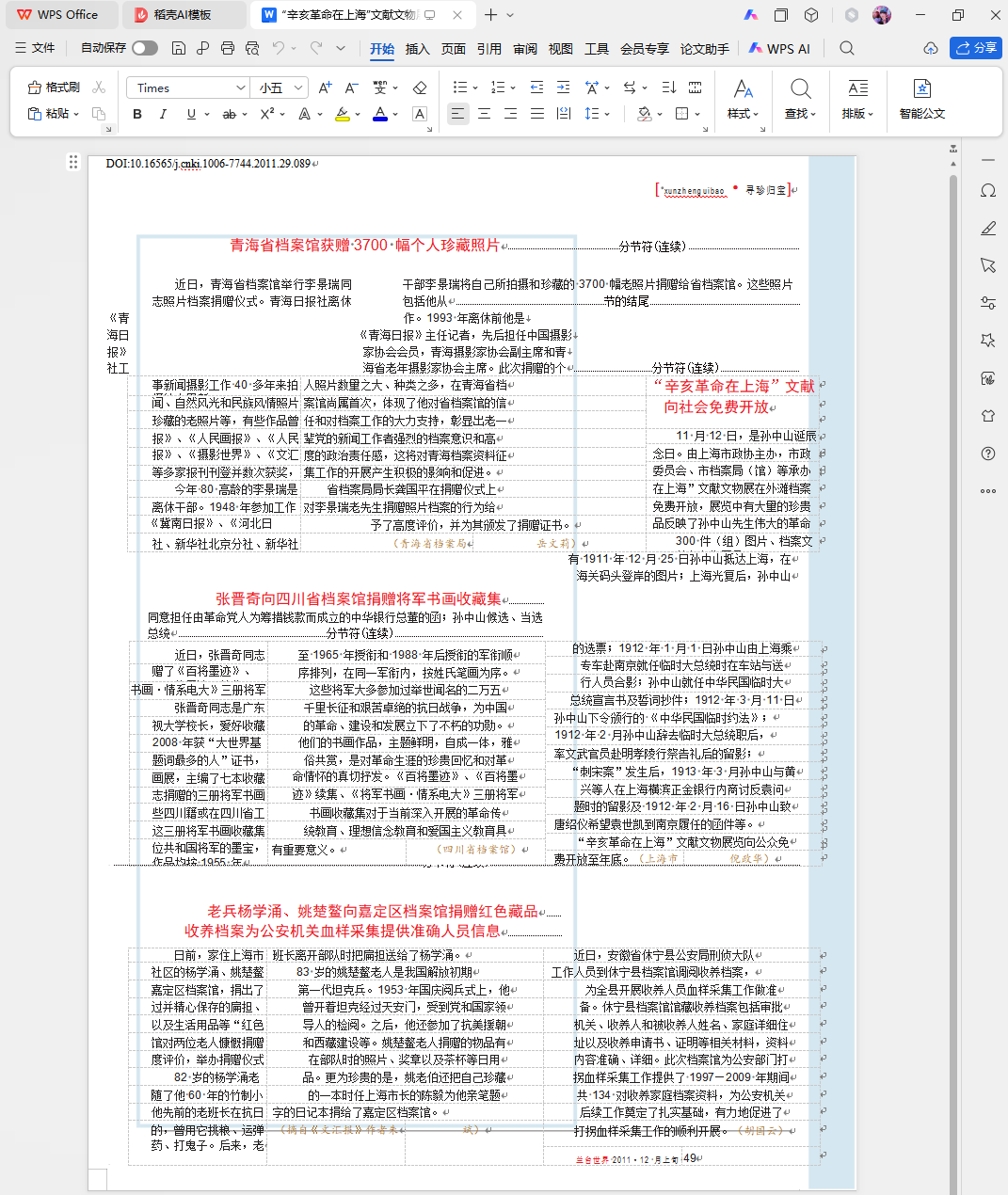Toggle underline formatting
Image resolution: width=1008 pixels, height=1195 pixels.
(191, 114)
